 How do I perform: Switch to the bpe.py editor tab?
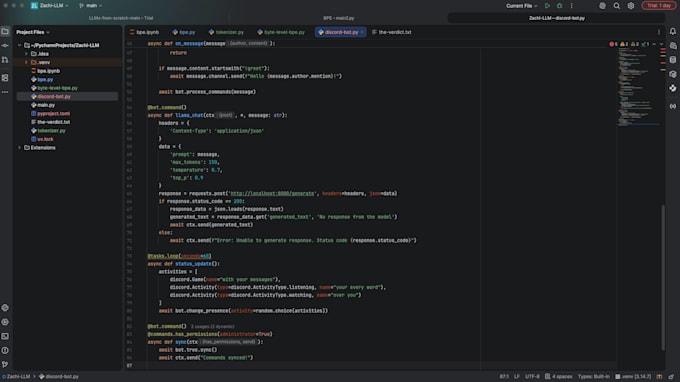pos(184,32)
